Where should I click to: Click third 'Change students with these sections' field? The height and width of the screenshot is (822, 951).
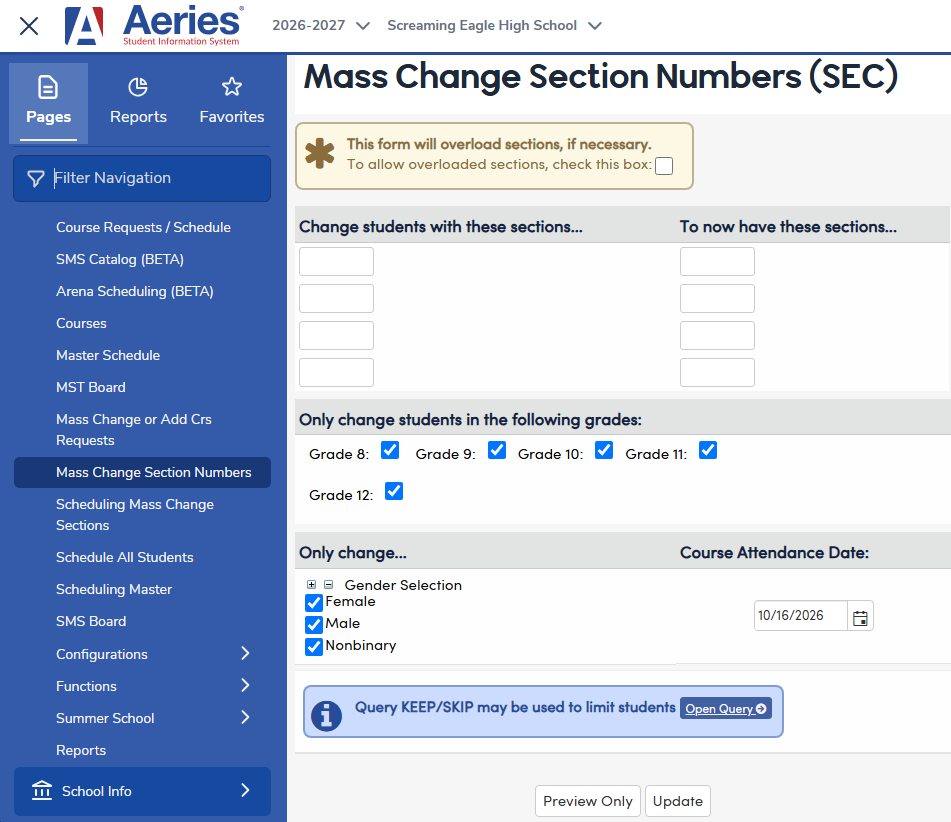(337, 335)
